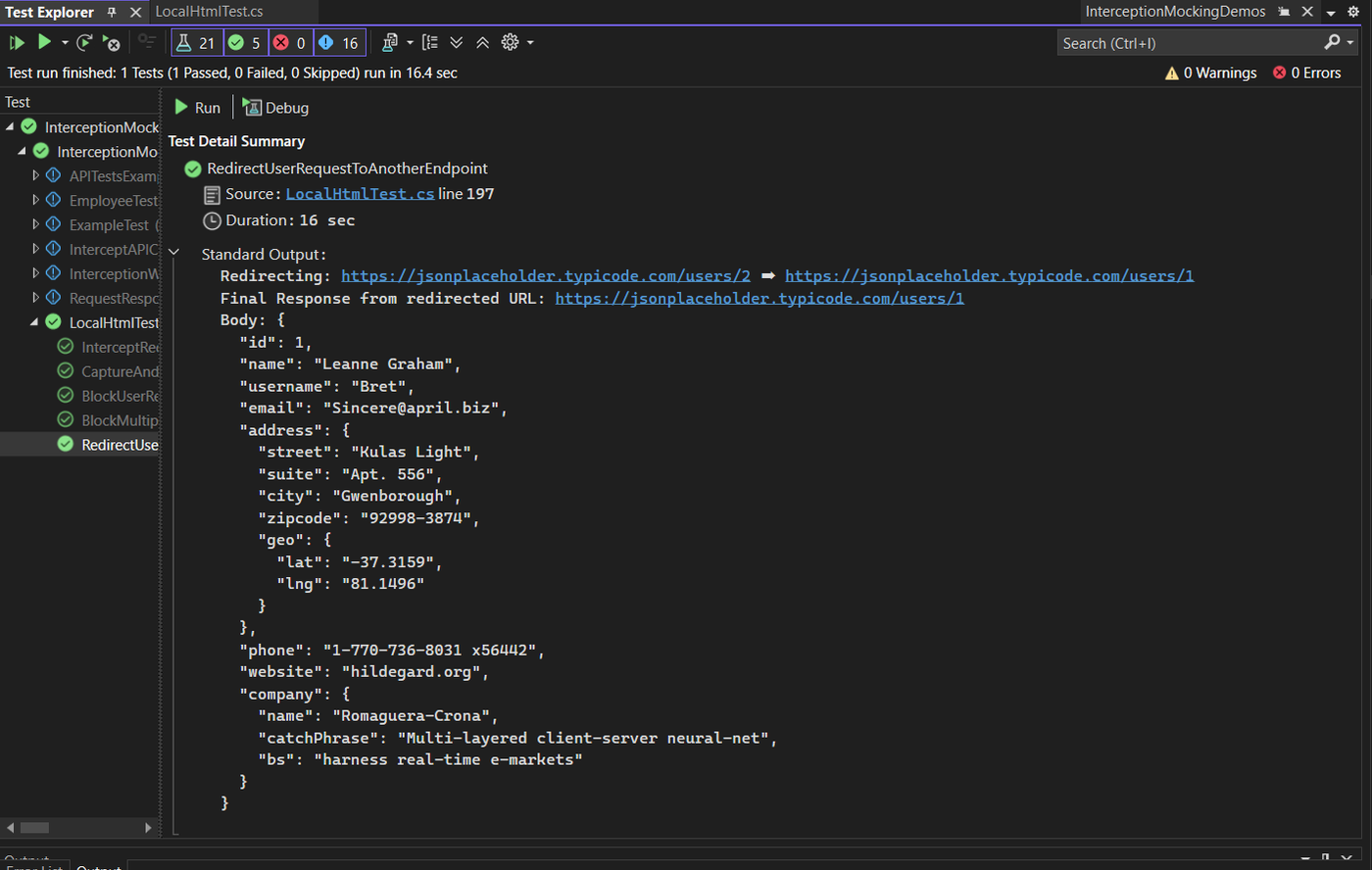The height and width of the screenshot is (870, 1372).
Task: Toggle the failed tests filter showing 0
Action: click(x=290, y=42)
